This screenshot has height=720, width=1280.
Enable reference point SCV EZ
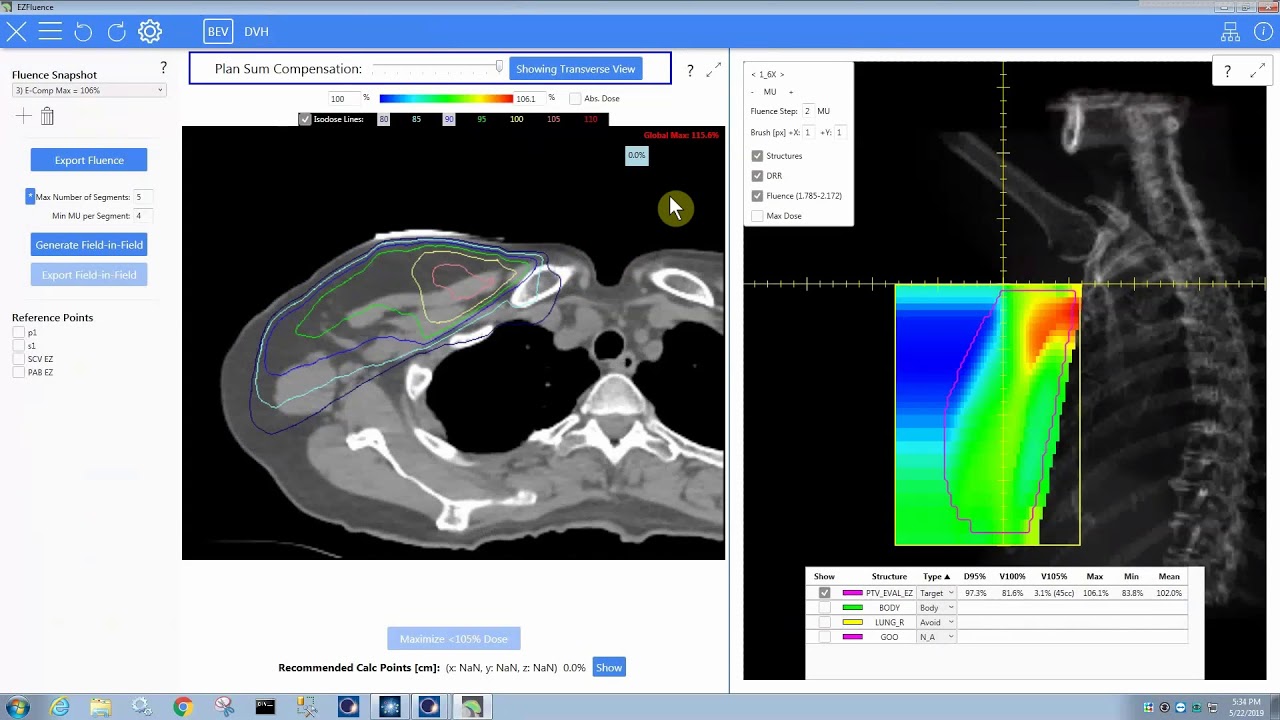pos(18,359)
